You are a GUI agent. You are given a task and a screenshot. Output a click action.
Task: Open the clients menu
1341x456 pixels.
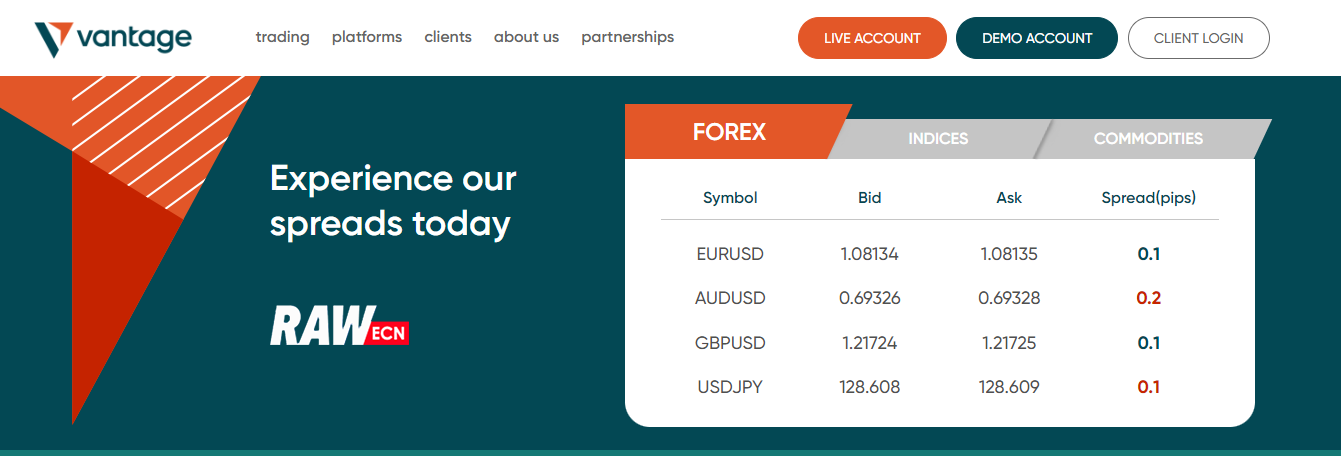click(448, 37)
